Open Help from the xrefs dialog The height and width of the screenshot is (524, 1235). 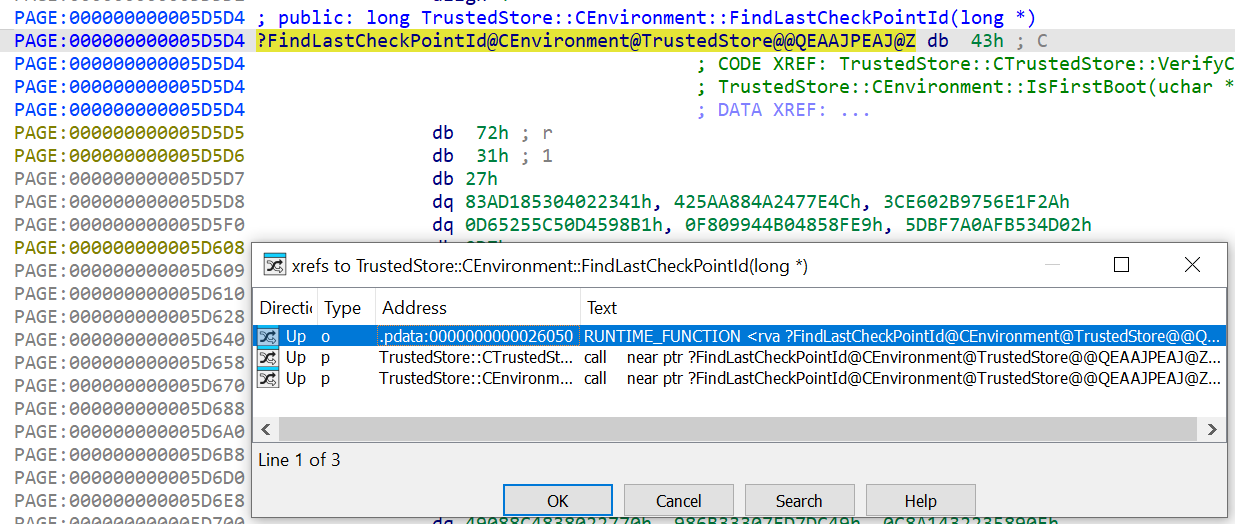[x=920, y=501]
